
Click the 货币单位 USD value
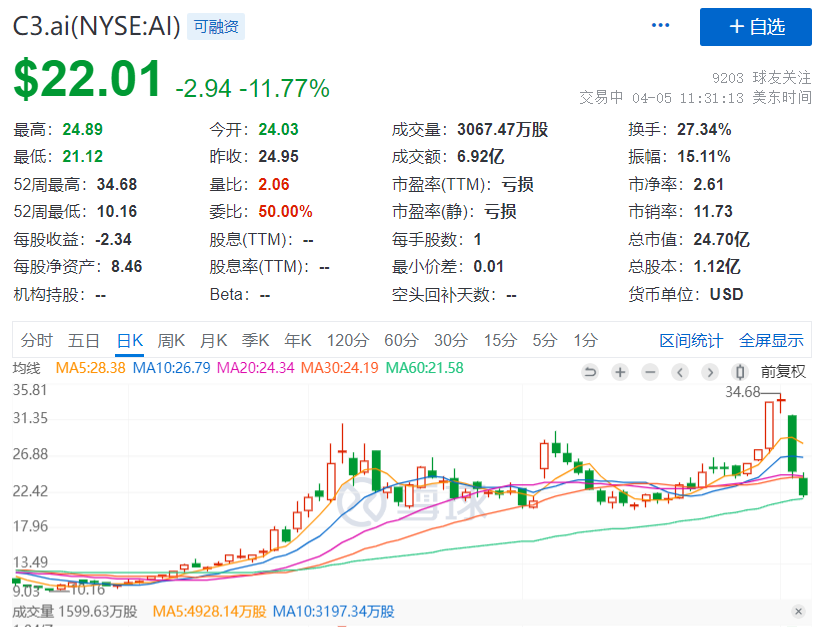[726, 294]
